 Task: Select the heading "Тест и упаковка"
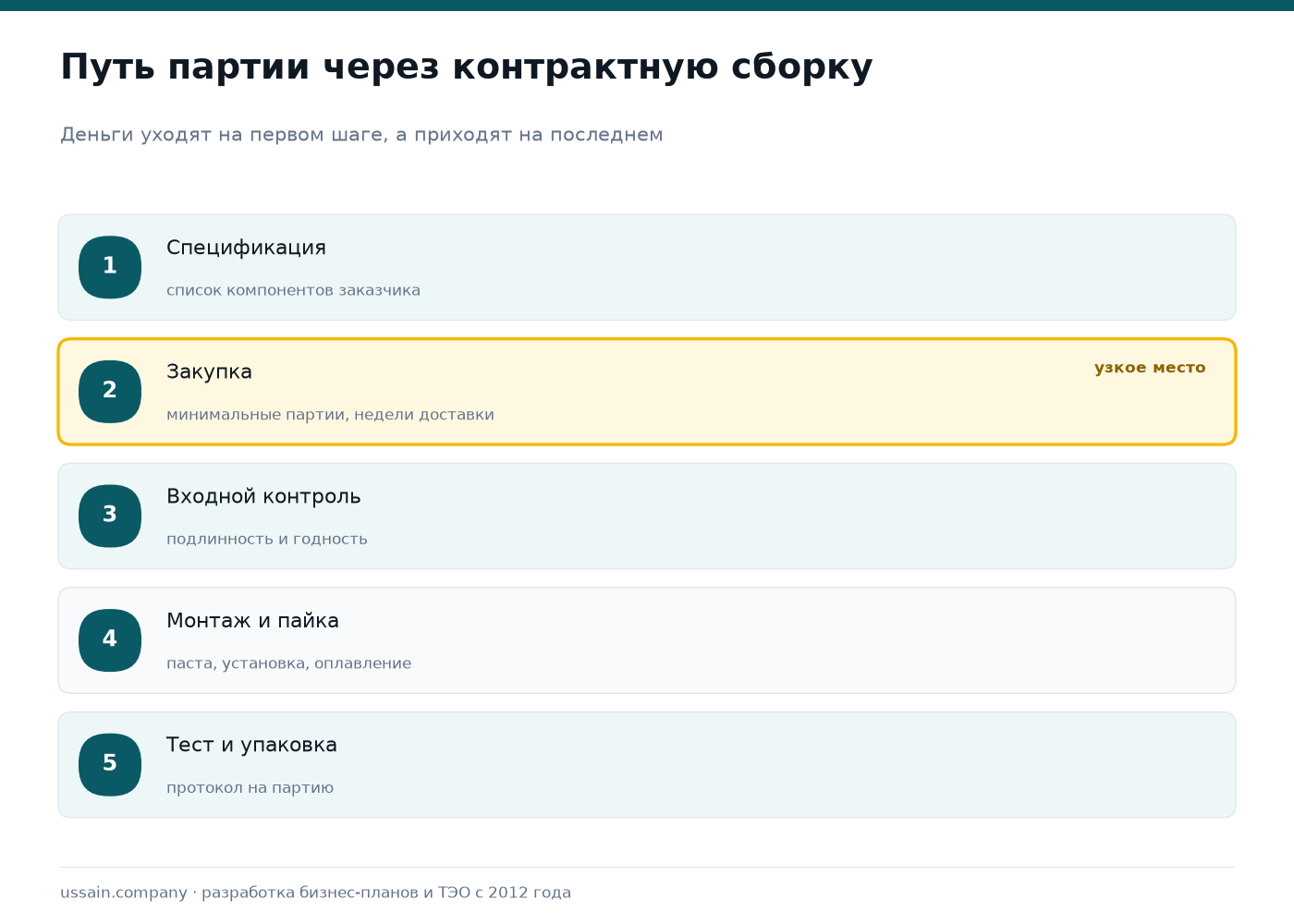coord(251,745)
